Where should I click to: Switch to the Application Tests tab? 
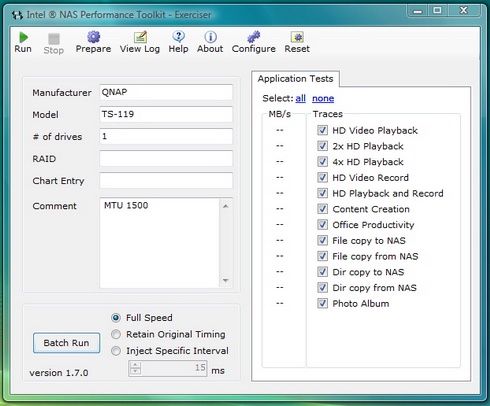pyautogui.click(x=295, y=79)
